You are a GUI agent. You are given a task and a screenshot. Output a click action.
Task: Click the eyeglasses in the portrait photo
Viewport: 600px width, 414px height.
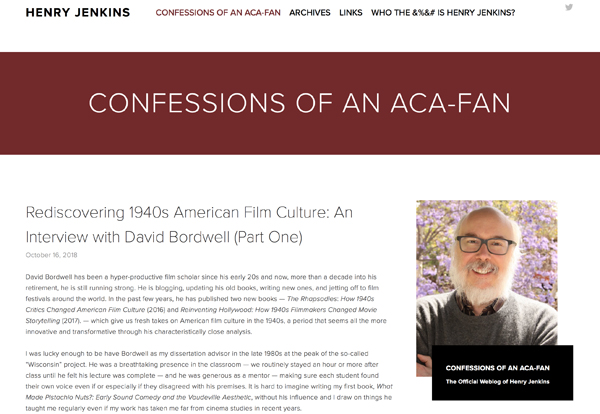(486, 245)
